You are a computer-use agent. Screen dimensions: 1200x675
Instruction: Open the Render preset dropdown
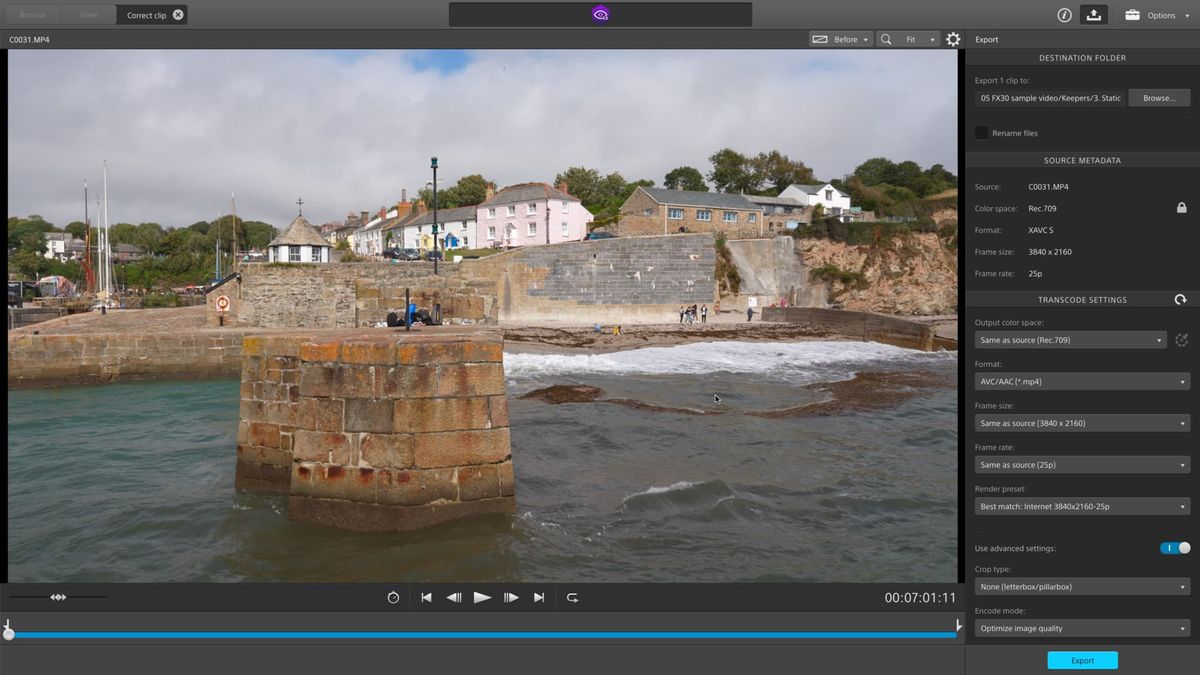pos(1082,506)
